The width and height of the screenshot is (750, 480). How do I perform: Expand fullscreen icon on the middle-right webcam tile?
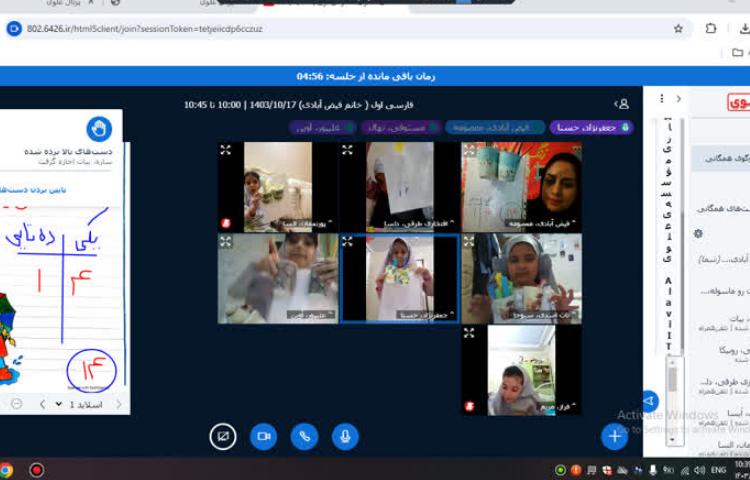tap(469, 241)
